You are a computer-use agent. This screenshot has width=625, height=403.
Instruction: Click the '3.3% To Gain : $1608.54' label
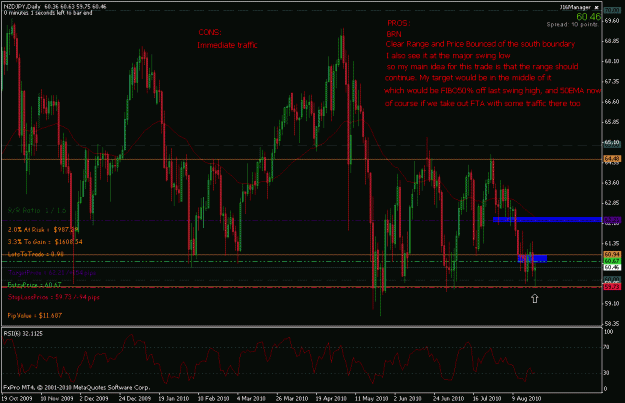pyautogui.click(x=45, y=242)
